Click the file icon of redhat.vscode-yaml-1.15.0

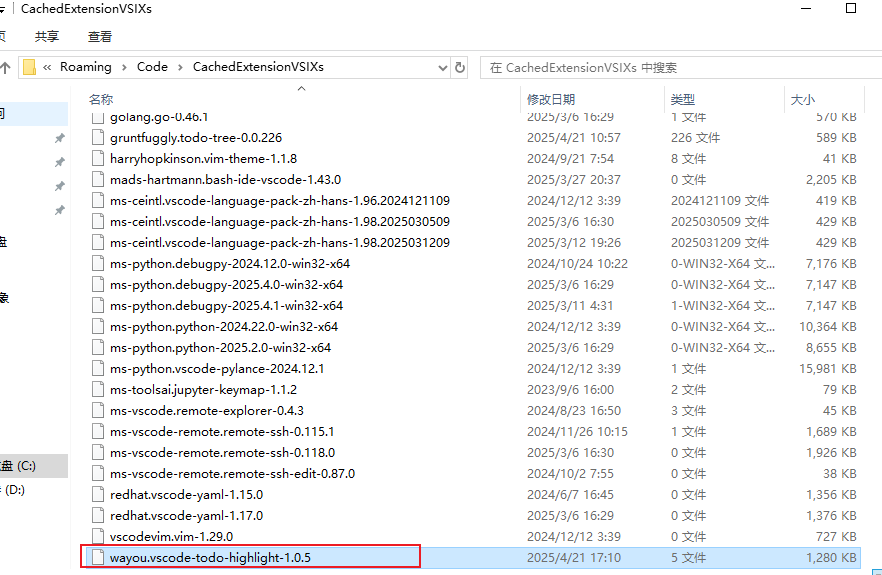98,495
